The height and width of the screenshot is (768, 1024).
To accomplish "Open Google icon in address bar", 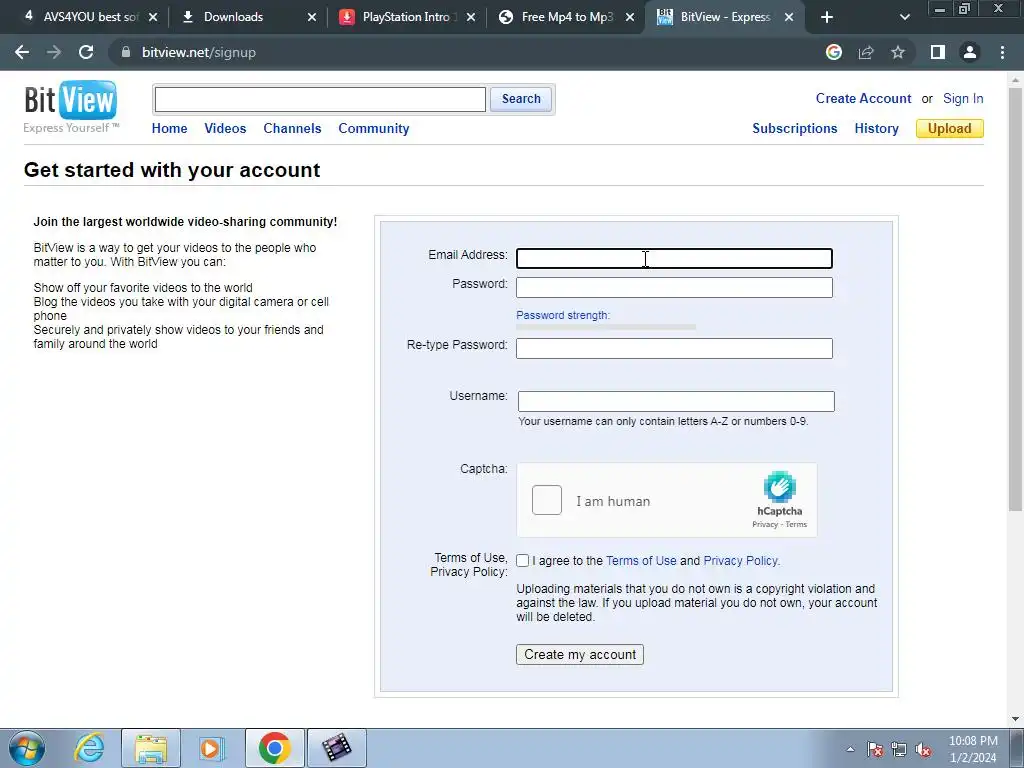I will [x=833, y=52].
